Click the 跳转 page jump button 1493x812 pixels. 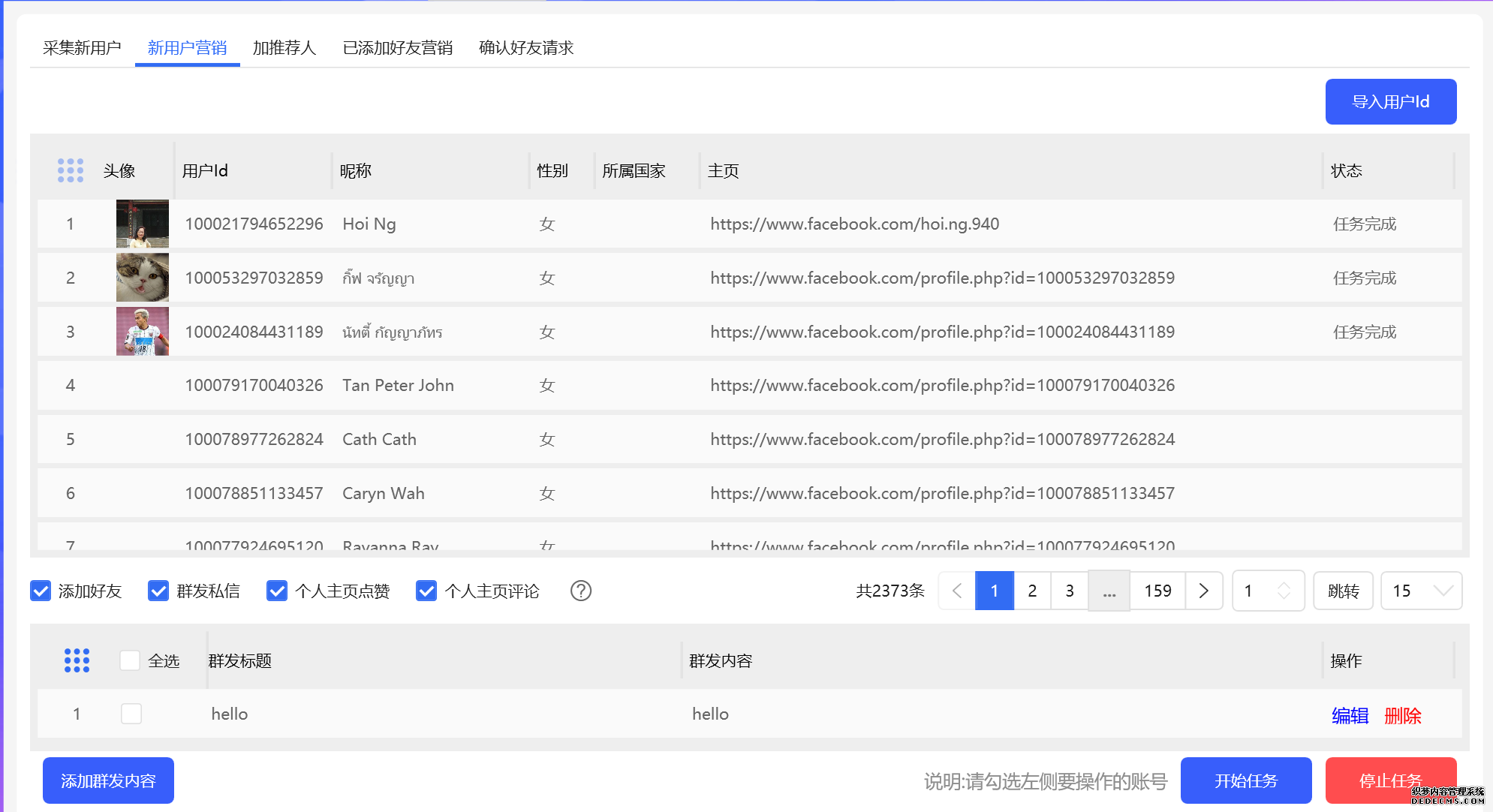coord(1343,591)
